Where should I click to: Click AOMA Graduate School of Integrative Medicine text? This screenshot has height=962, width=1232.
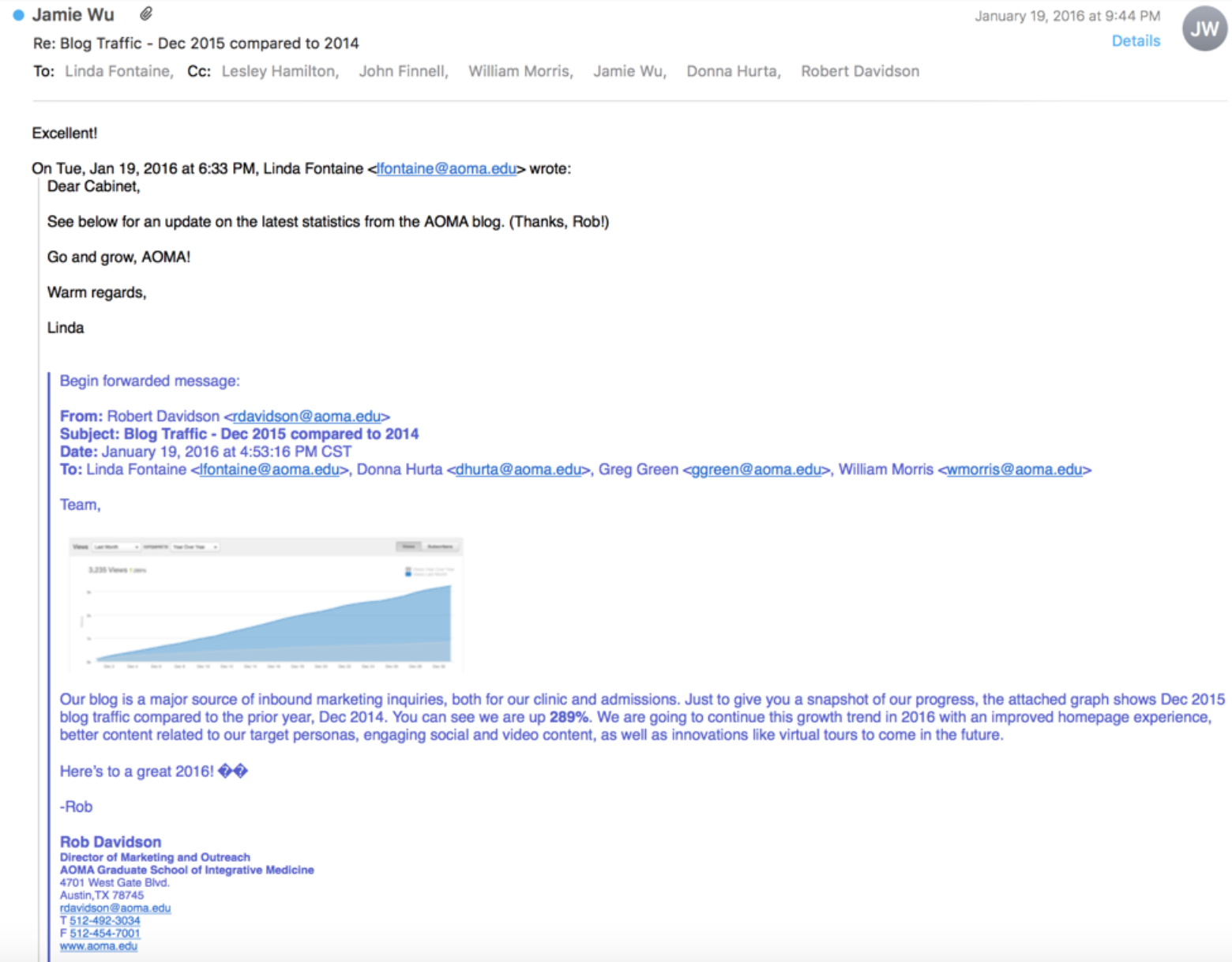[x=187, y=870]
